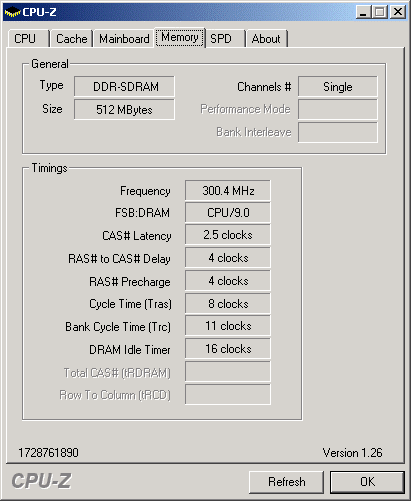Click the DDR-SDRAM type field

click(124, 87)
